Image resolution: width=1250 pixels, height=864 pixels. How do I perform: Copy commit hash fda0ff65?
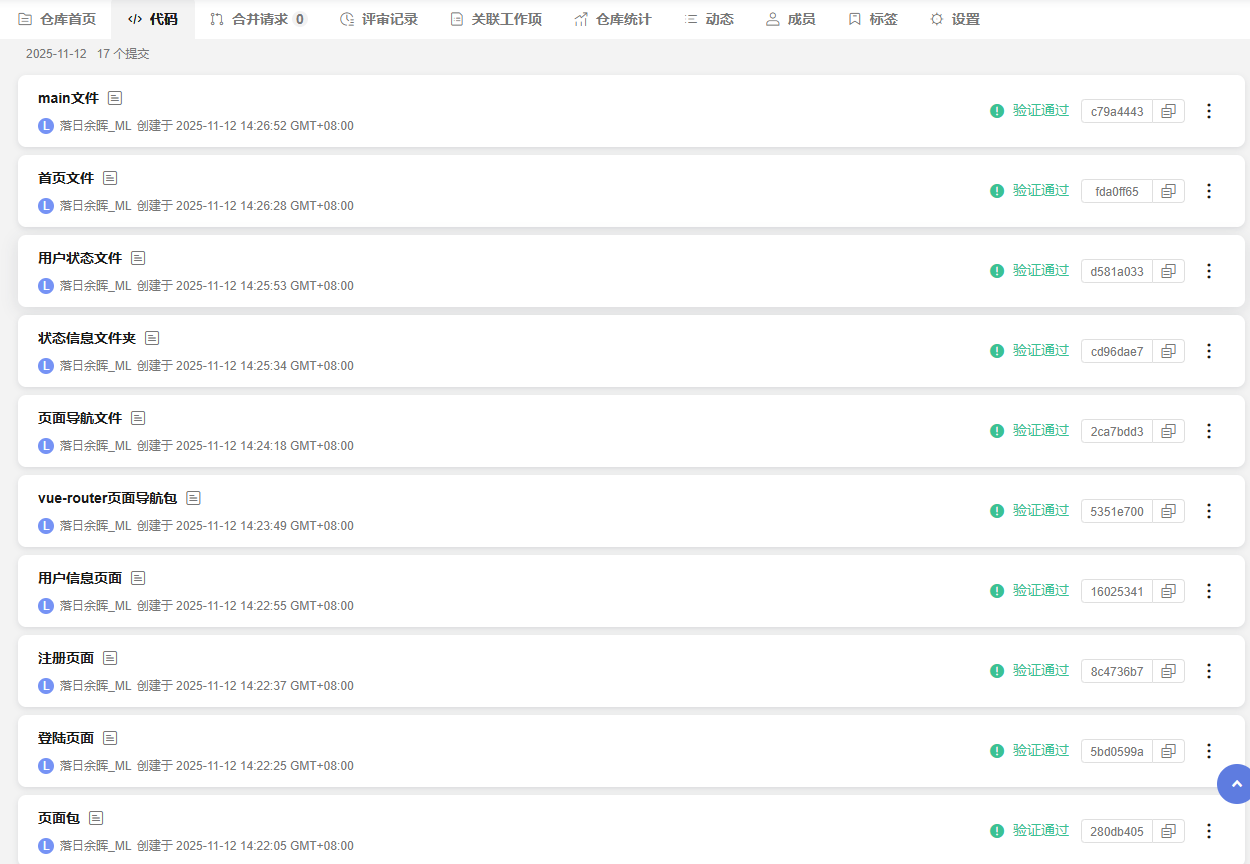[x=1168, y=191]
